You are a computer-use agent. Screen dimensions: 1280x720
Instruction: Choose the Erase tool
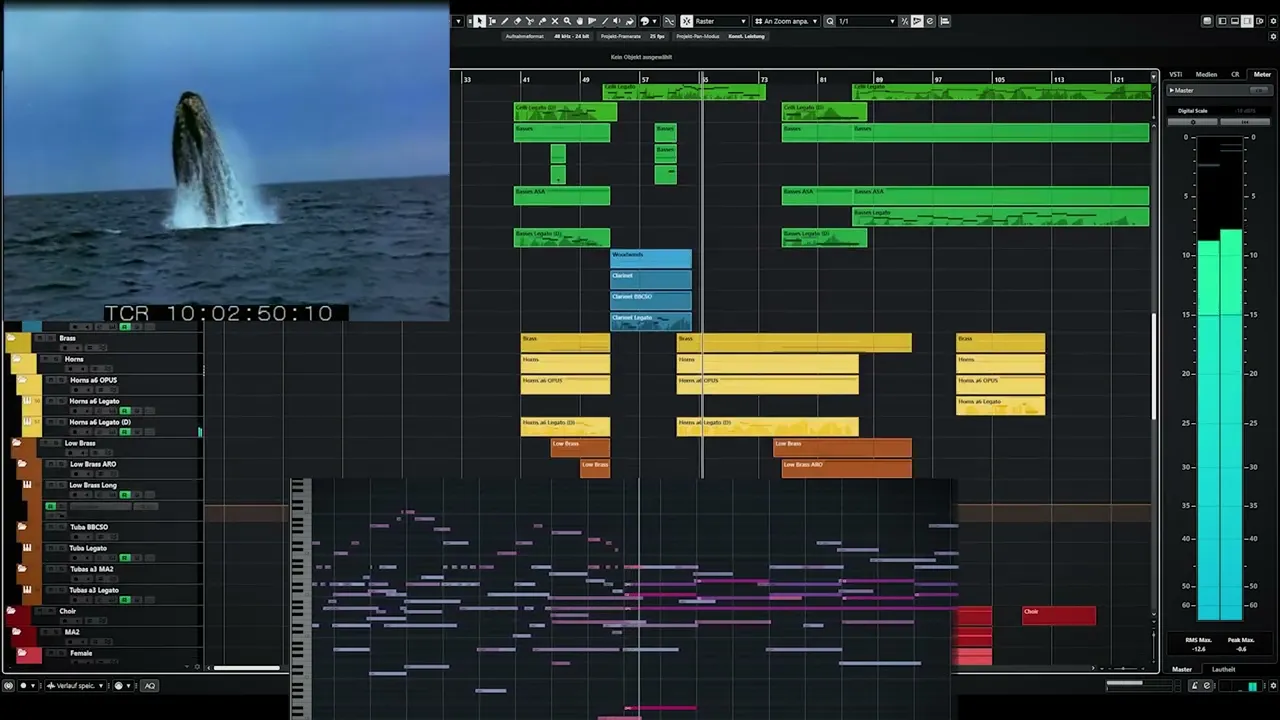[517, 21]
